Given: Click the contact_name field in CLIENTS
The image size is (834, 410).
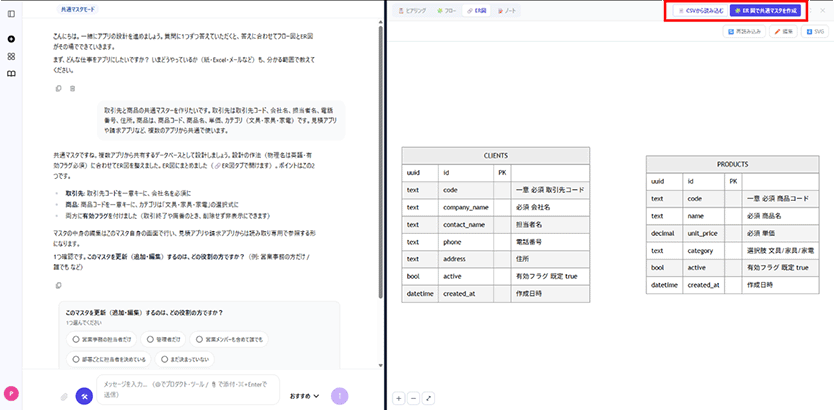Looking at the screenshot, I should (465, 224).
